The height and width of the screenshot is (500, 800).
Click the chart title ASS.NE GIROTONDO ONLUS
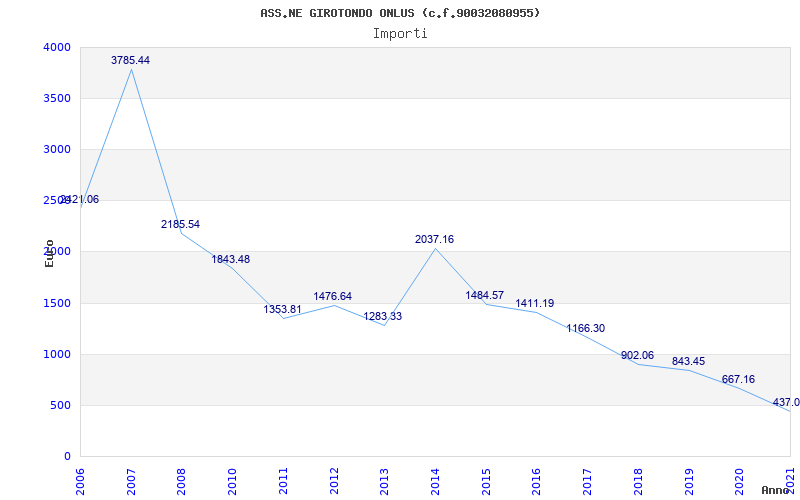tap(399, 13)
